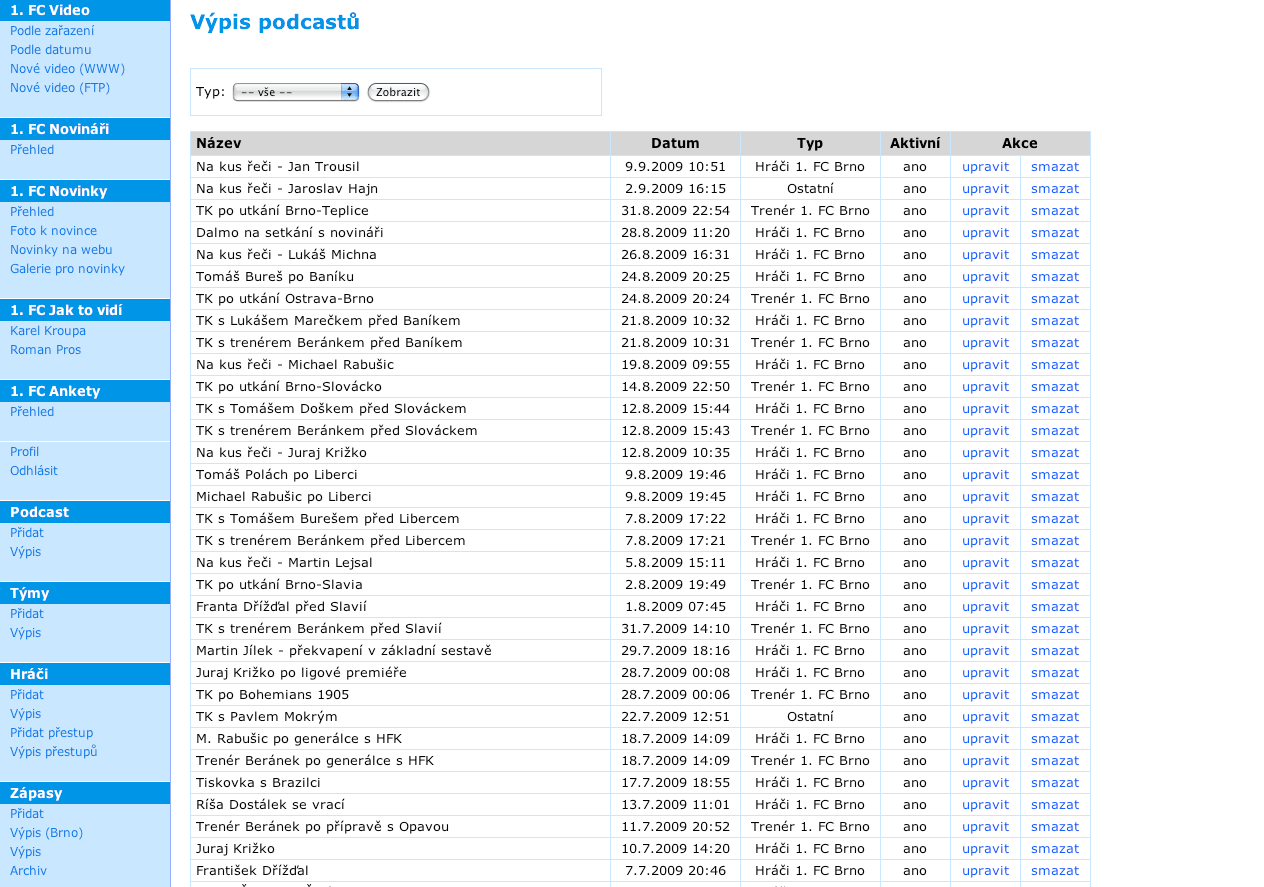Viewport: 1264px width, 887px height.
Task: Delete Martin Jílek - překvapení v základní sestavě
Action: (x=1055, y=651)
